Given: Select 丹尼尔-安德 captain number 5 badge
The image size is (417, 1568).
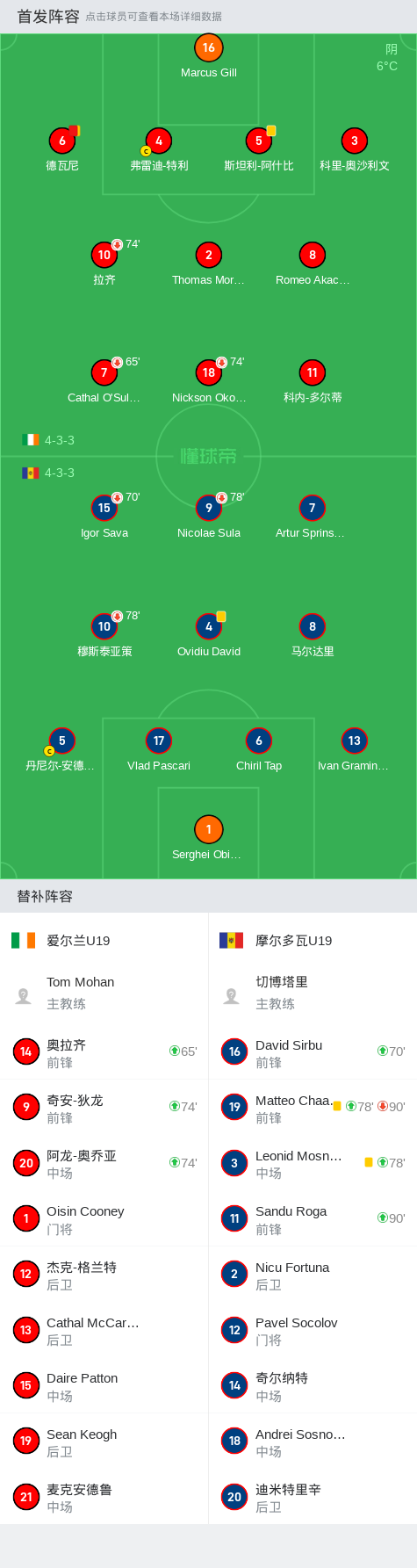Looking at the screenshot, I should pyautogui.click(x=62, y=741).
